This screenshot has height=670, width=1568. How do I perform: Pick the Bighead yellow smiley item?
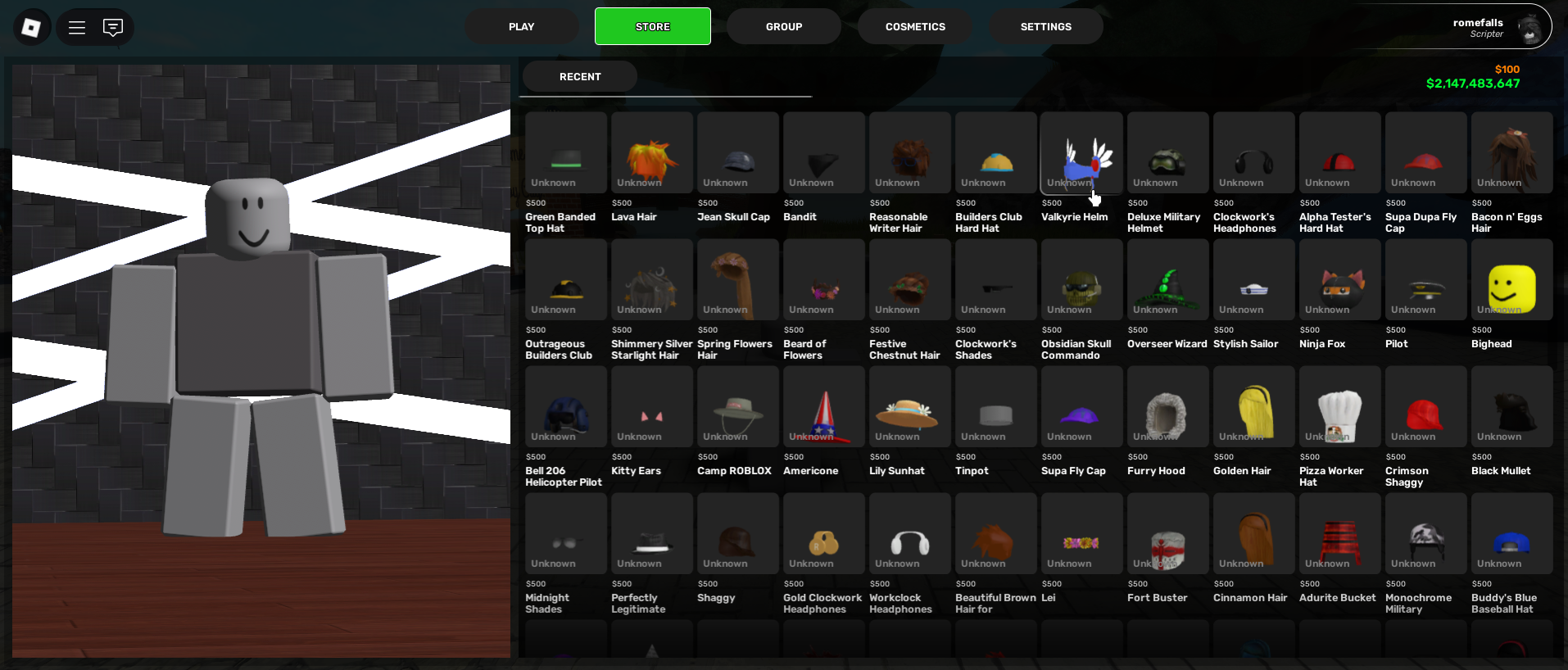tap(1511, 281)
